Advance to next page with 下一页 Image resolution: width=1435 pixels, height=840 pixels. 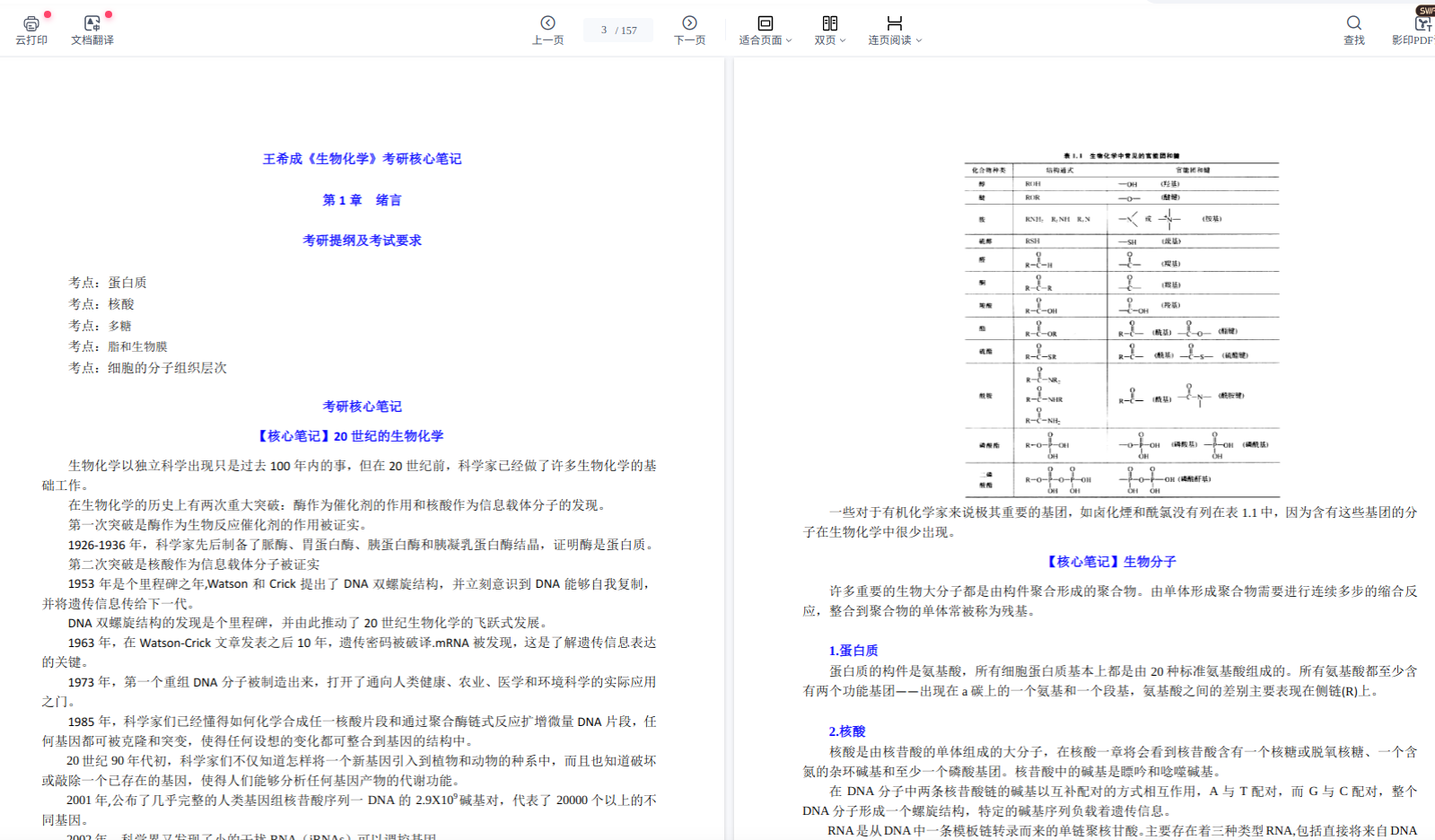click(x=689, y=29)
